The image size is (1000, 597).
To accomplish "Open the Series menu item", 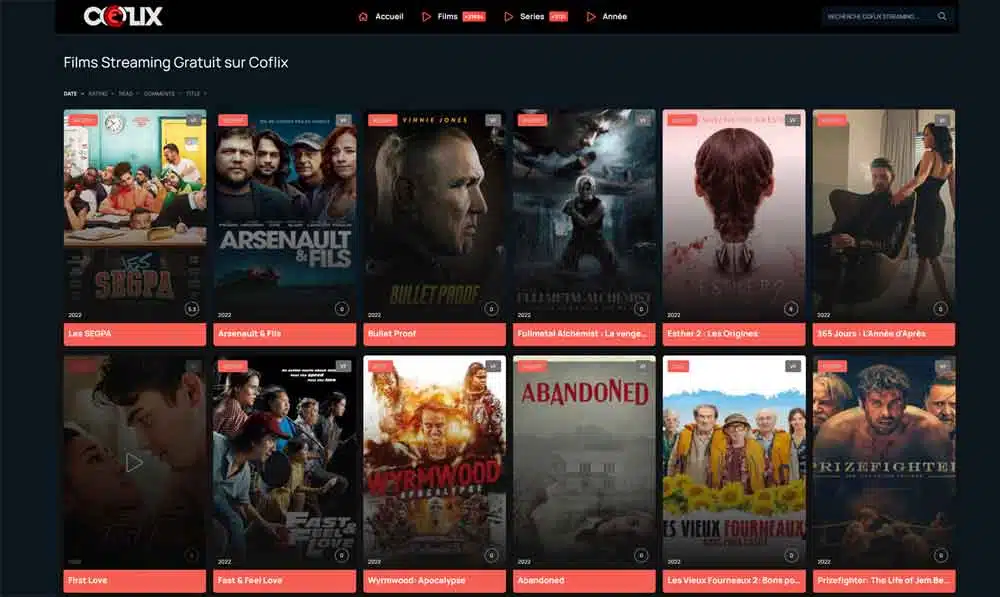I will coord(532,17).
